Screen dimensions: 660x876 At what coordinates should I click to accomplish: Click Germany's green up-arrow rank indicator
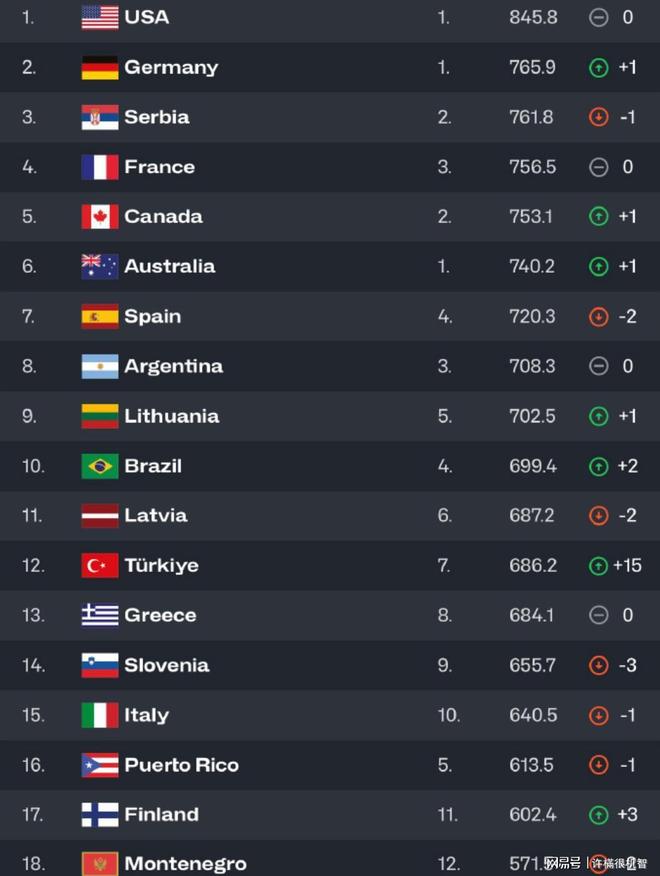tap(598, 67)
